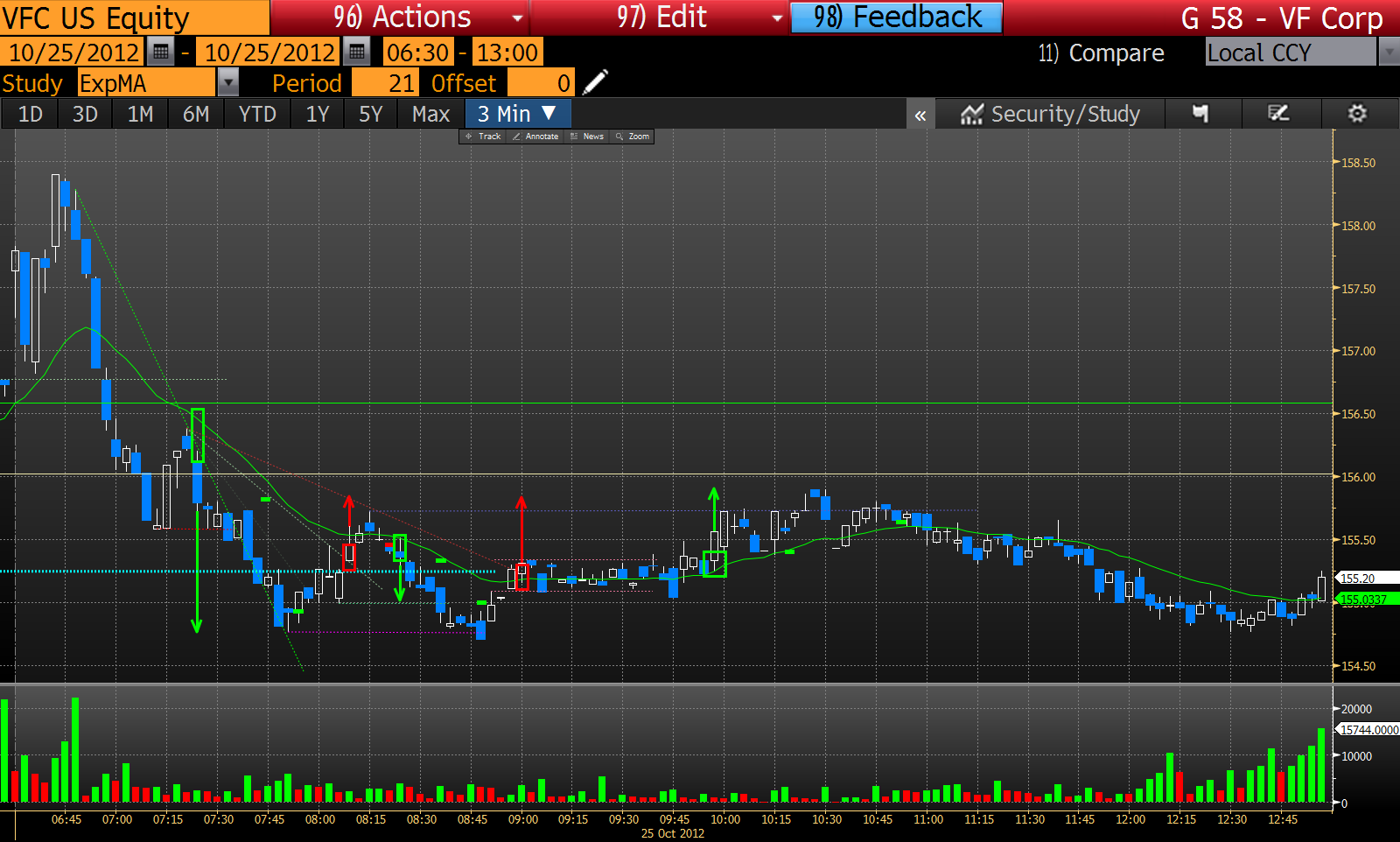Click the end date field

tap(269, 53)
